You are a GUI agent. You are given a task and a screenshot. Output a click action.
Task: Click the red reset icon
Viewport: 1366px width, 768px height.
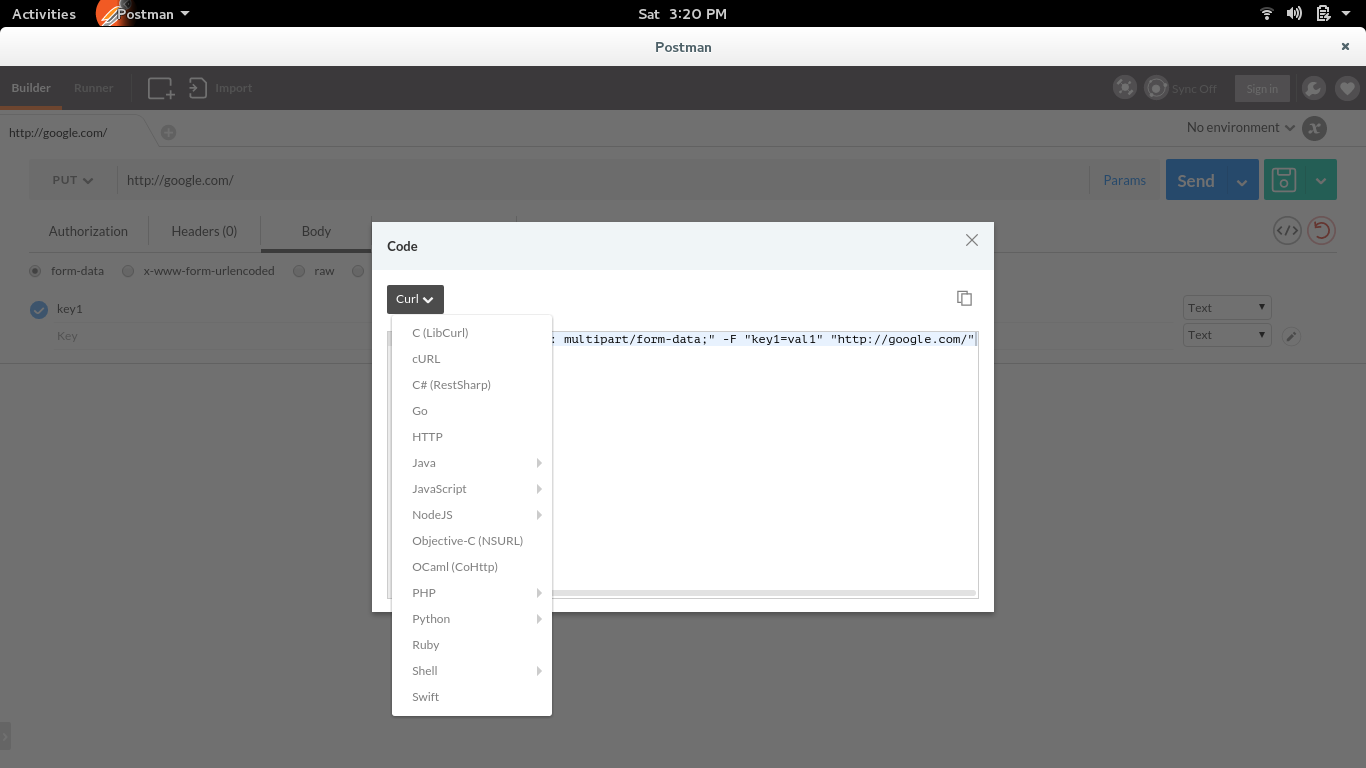(x=1321, y=231)
